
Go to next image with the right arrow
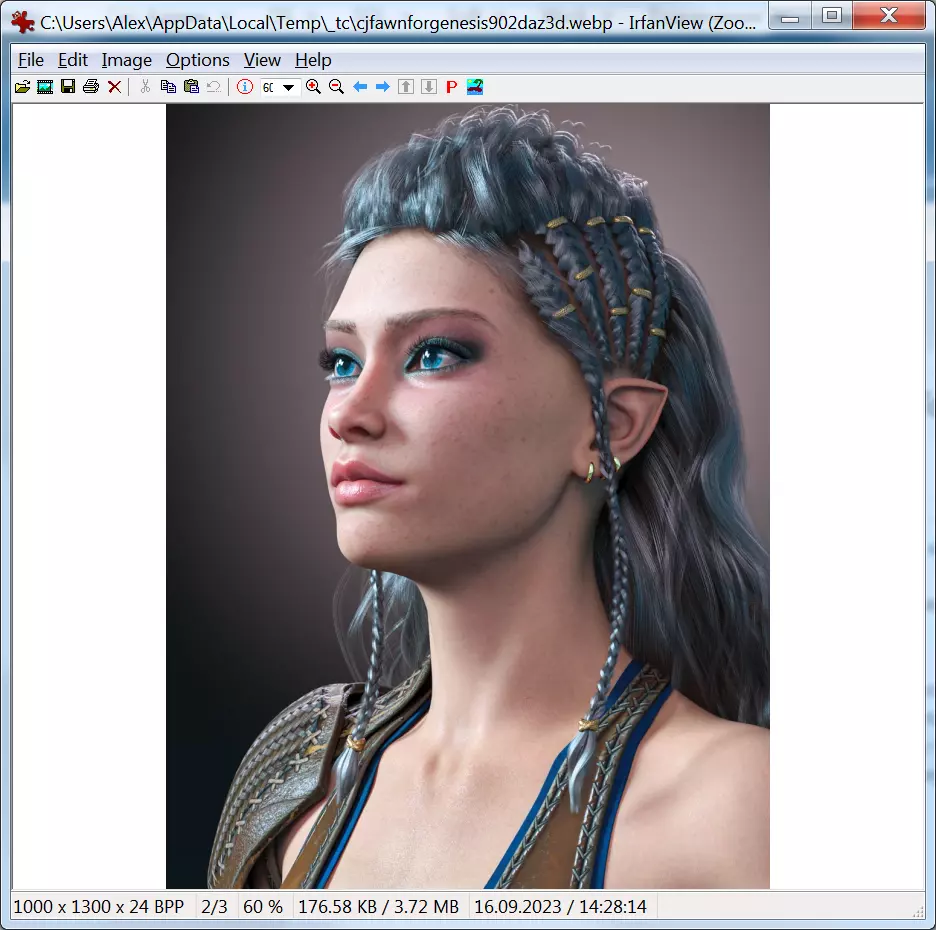382,87
